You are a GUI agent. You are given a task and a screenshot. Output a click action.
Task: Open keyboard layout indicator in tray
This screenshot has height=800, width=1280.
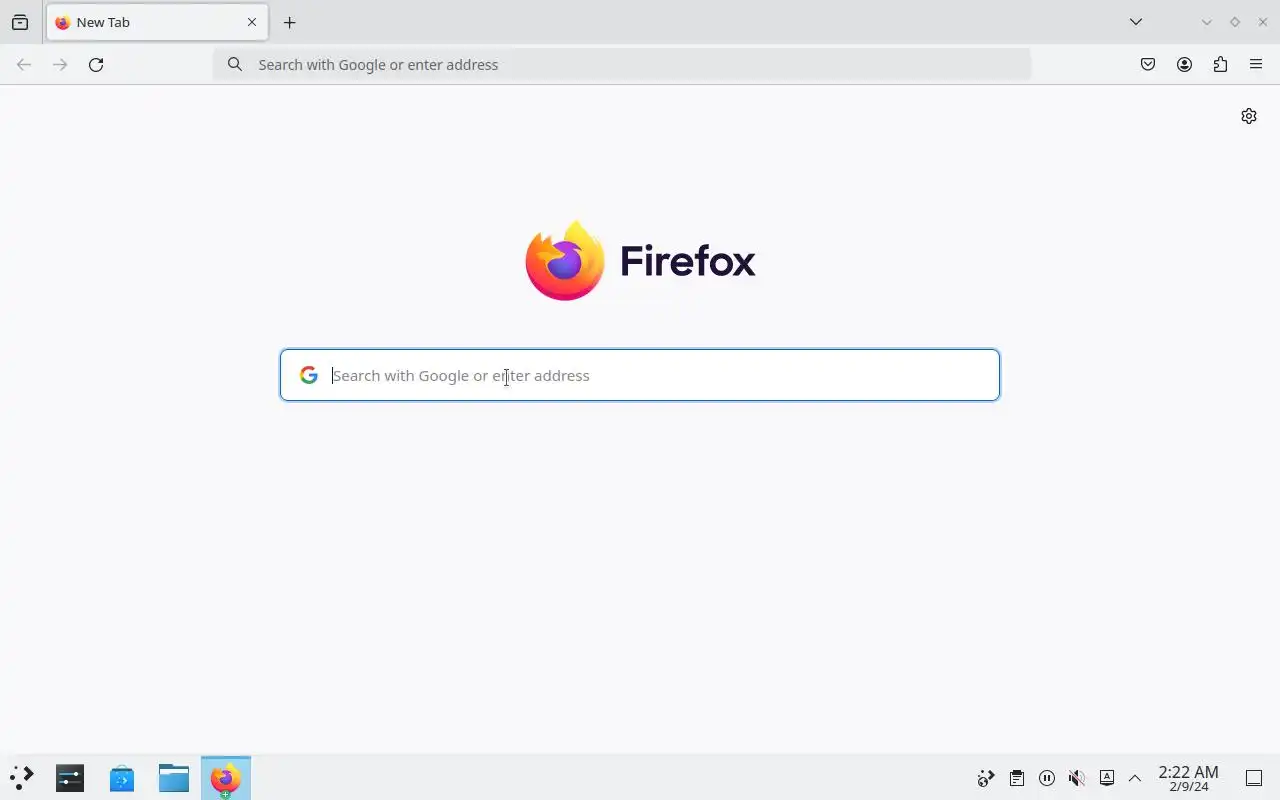point(1106,778)
